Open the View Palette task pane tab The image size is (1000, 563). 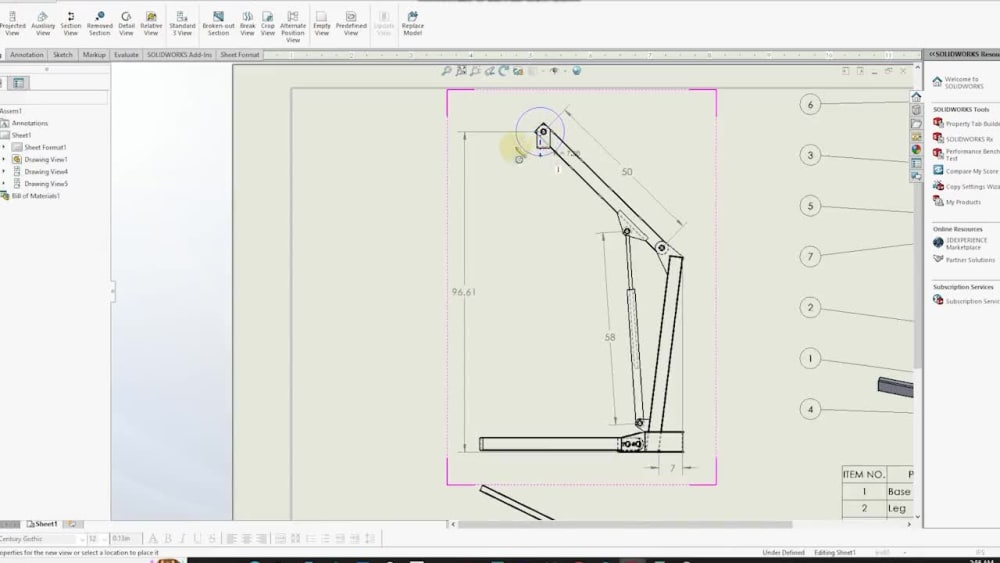coord(916,137)
